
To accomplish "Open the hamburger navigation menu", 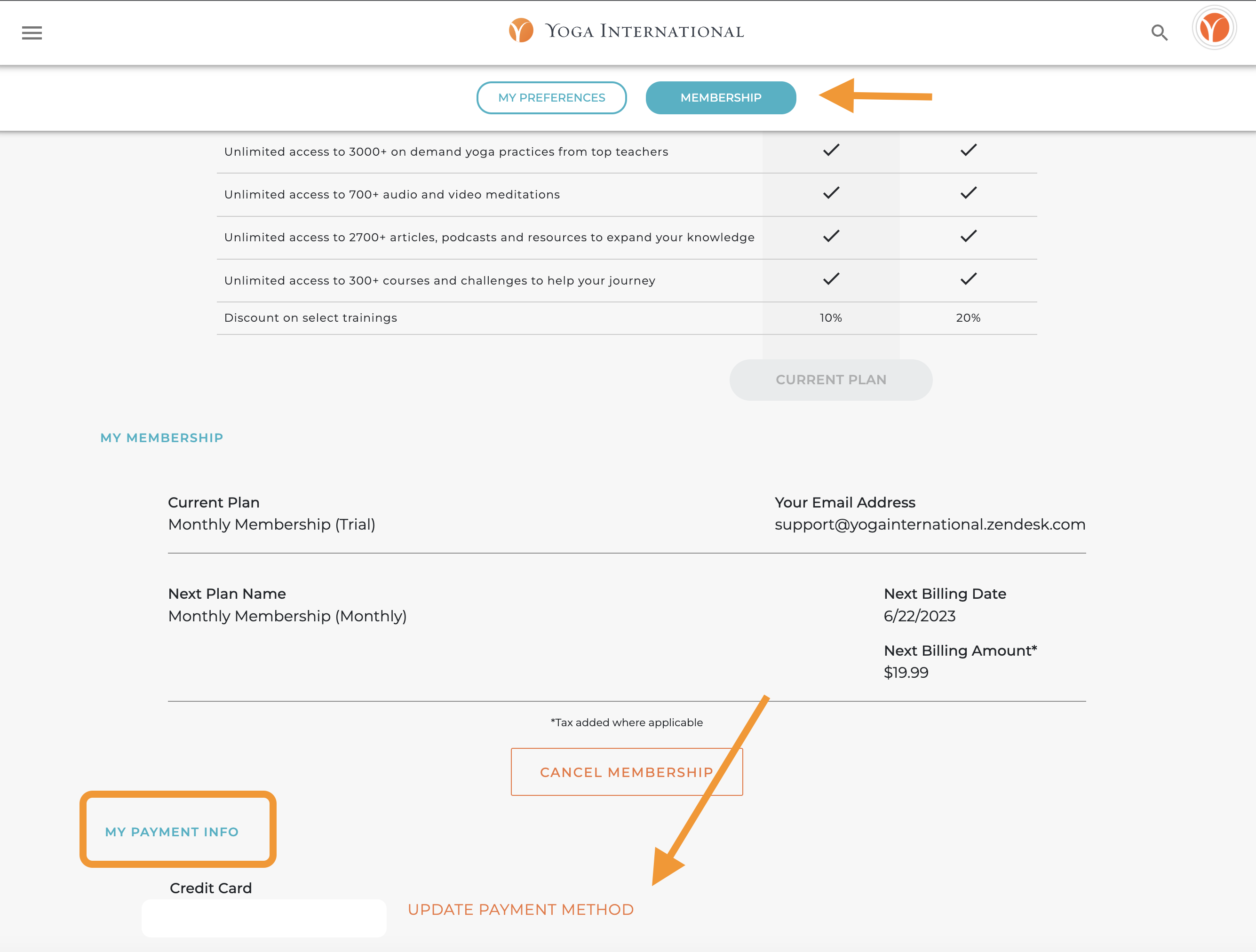I will tap(31, 33).
